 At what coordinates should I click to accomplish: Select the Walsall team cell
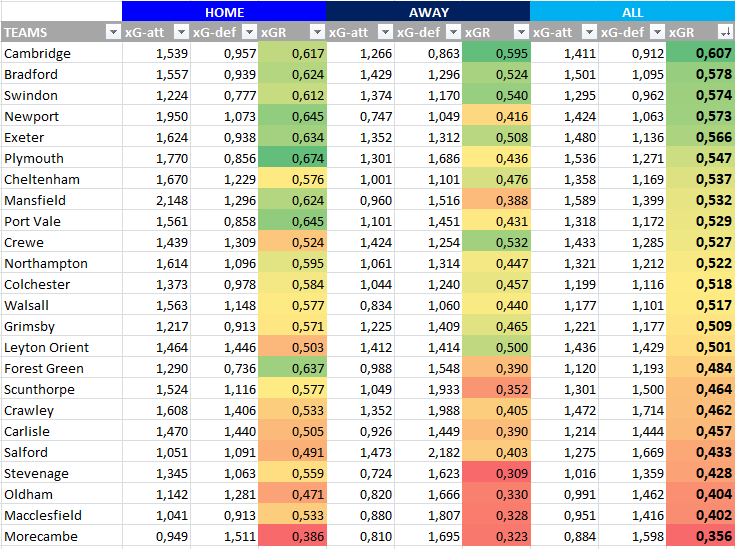tap(61, 305)
